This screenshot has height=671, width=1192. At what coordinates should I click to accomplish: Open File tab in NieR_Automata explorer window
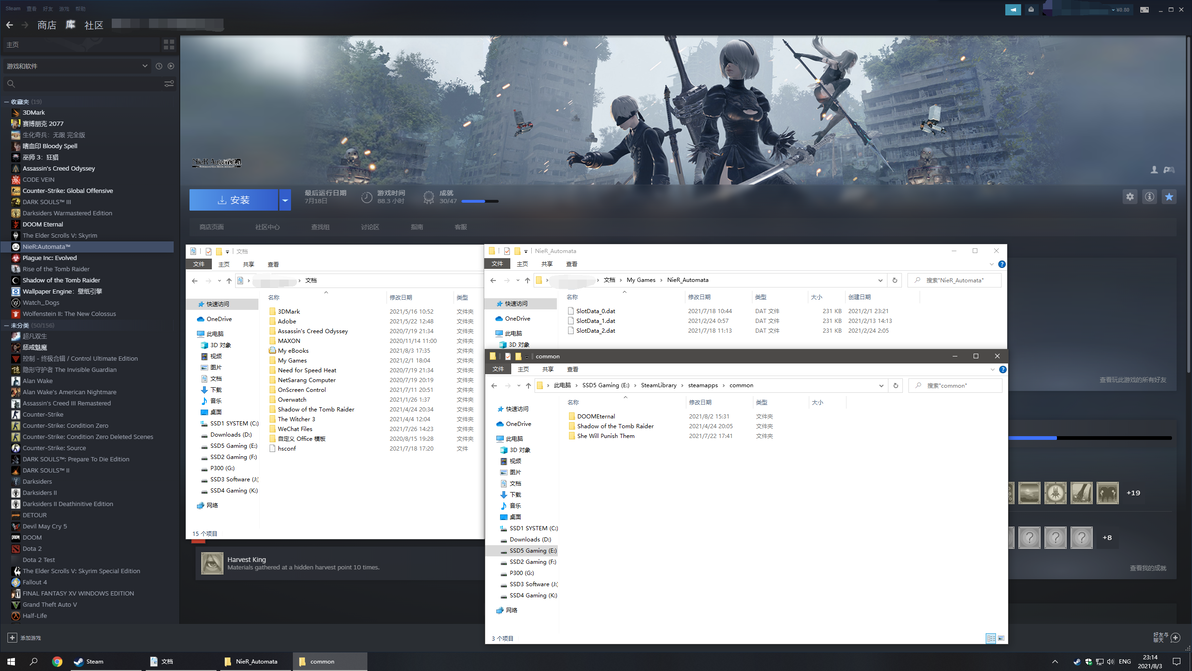(496, 264)
